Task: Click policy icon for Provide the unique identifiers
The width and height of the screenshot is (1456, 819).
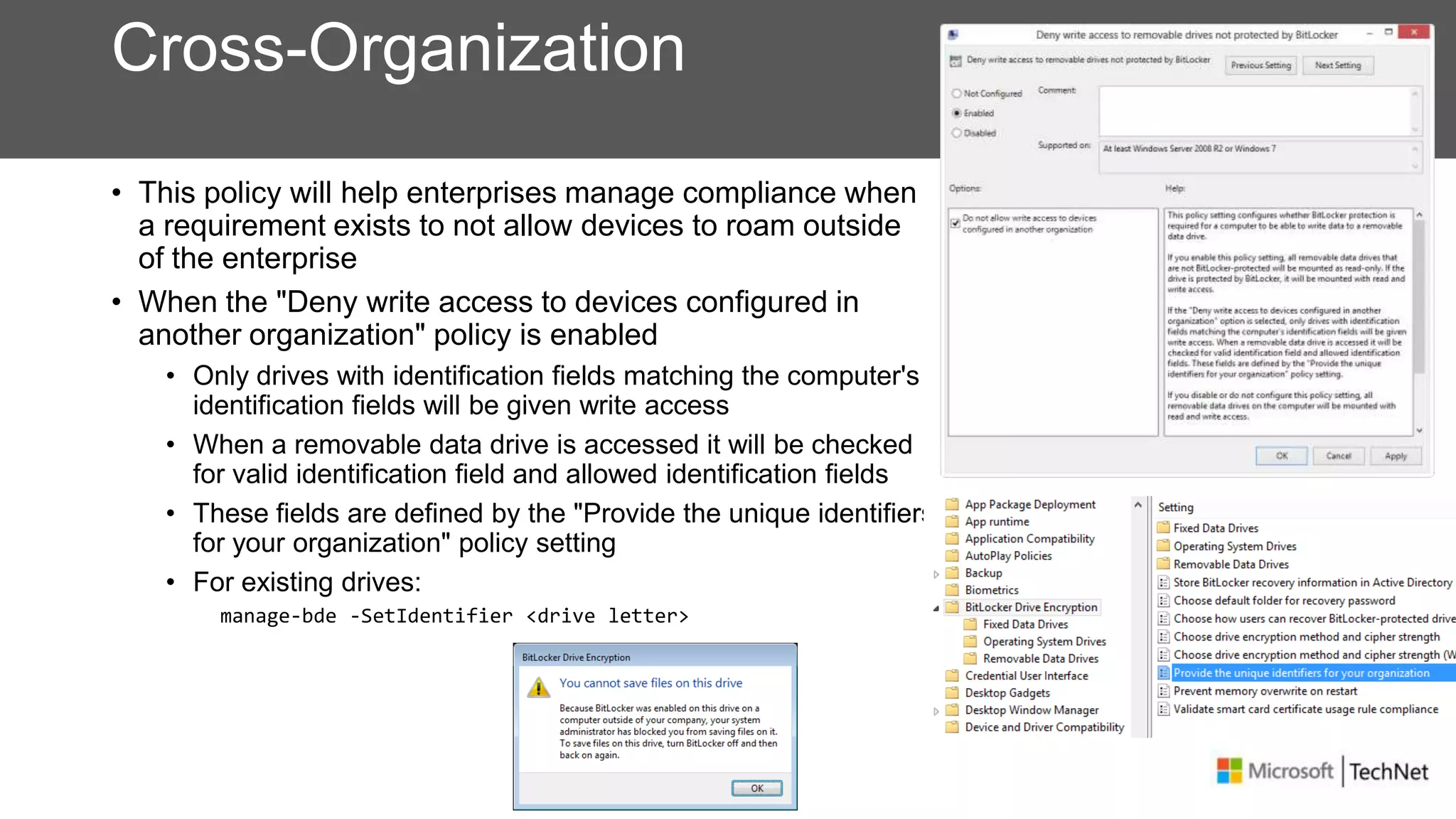Action: (1164, 673)
